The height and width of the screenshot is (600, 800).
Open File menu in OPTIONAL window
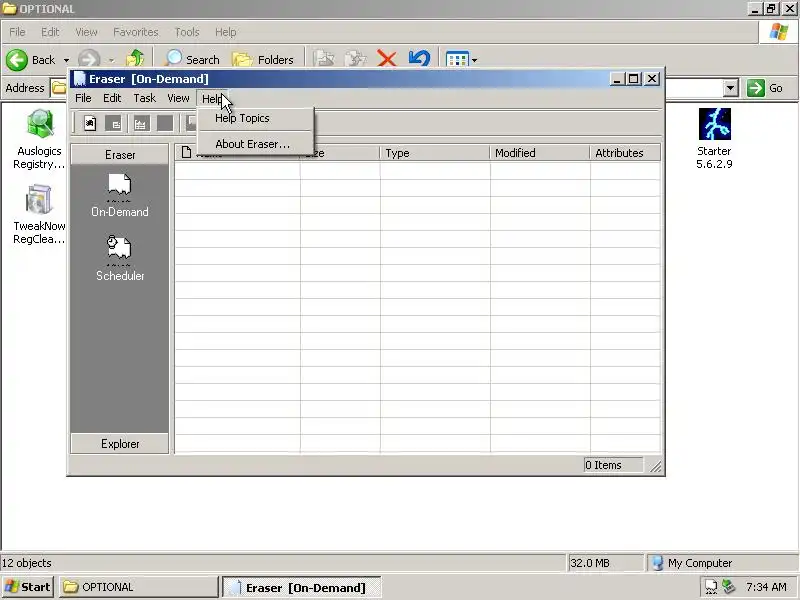[x=17, y=32]
